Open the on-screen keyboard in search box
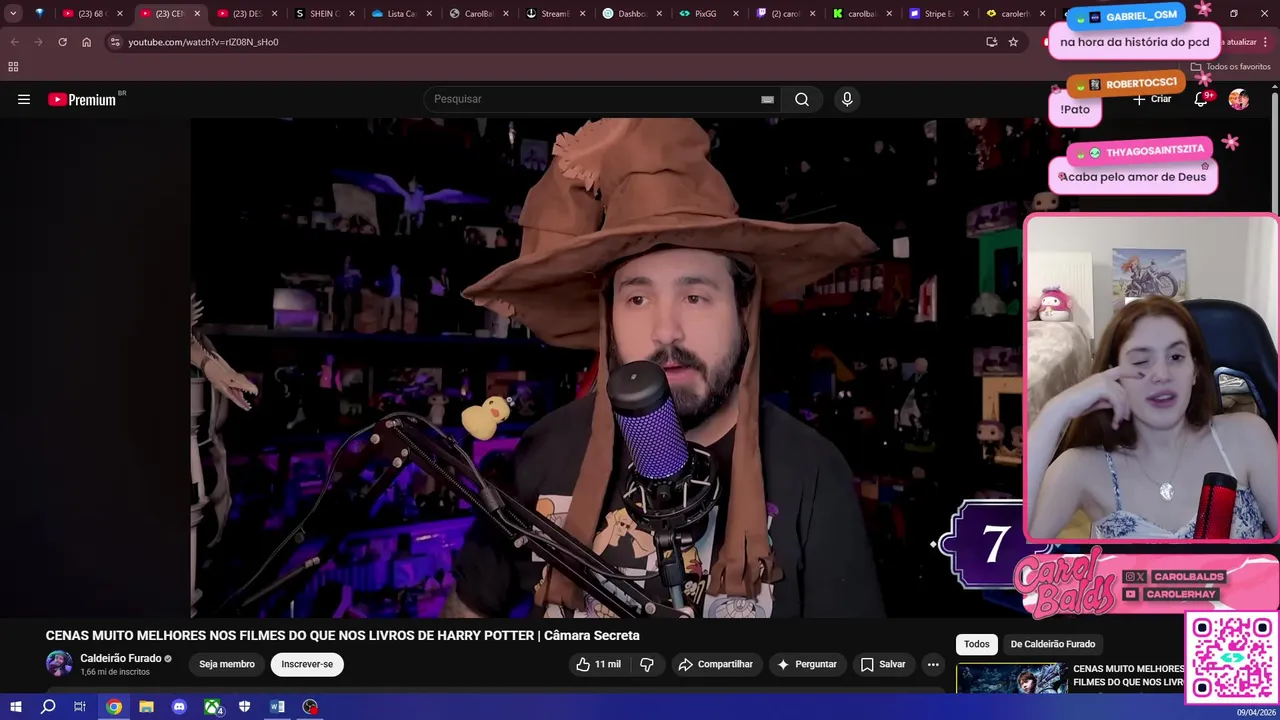The height and width of the screenshot is (720, 1280). tap(767, 99)
